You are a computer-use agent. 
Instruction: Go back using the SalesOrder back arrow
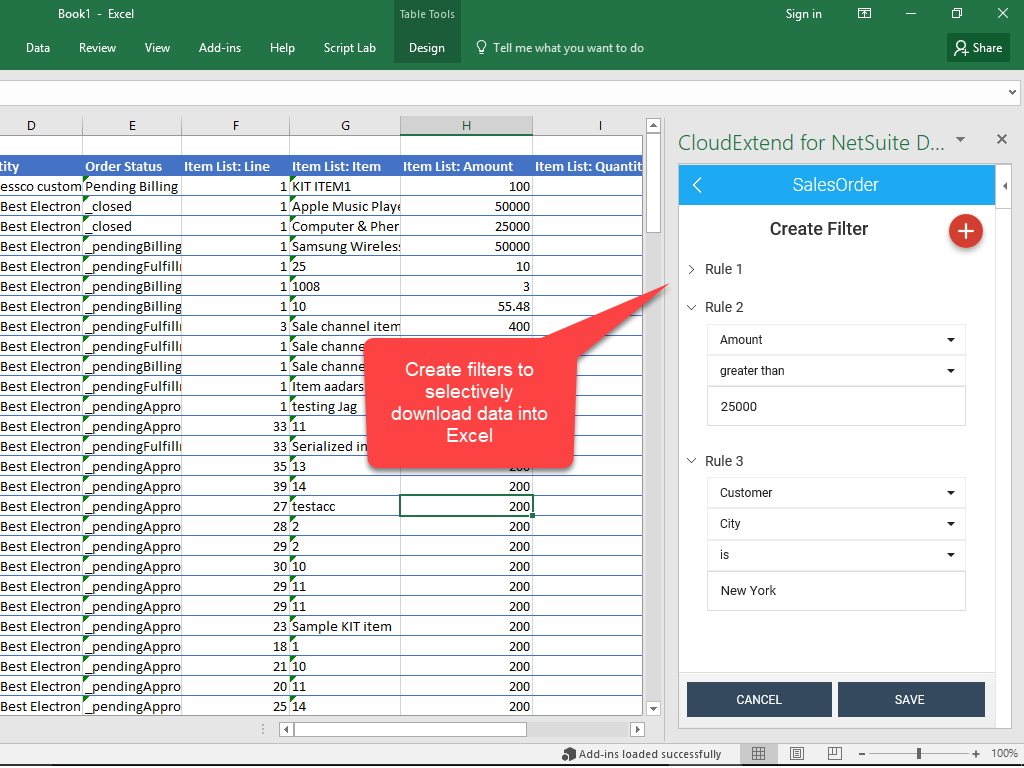(x=697, y=185)
